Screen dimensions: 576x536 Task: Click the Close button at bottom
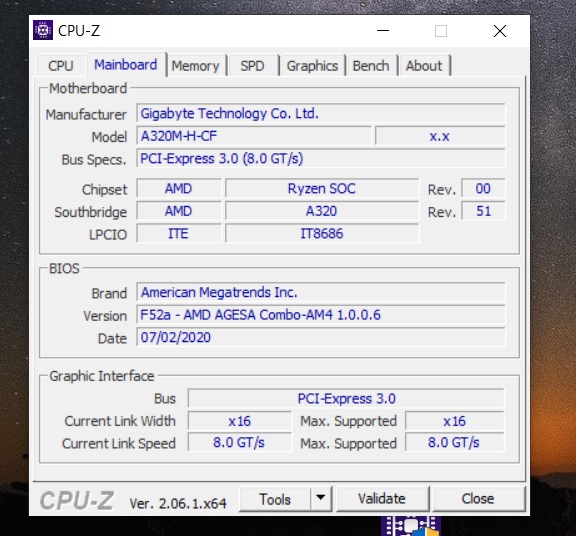tap(478, 499)
